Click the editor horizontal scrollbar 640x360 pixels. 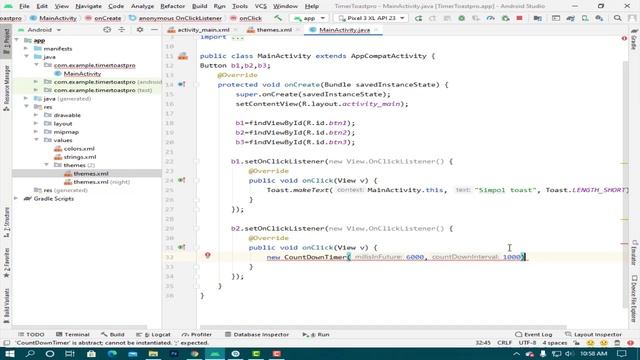(x=382, y=327)
